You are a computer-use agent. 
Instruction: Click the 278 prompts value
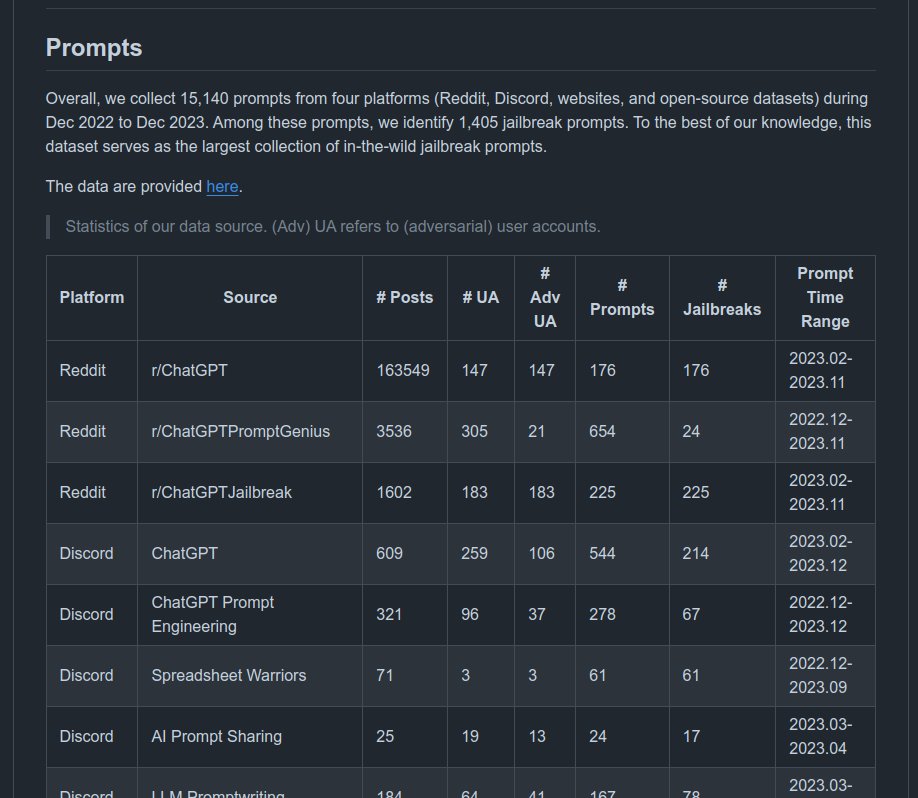pos(602,614)
